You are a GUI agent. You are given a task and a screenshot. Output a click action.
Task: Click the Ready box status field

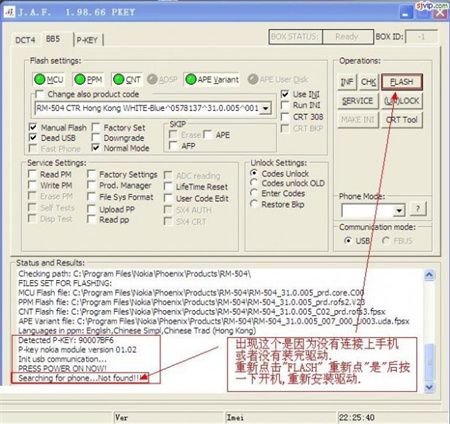[348, 37]
